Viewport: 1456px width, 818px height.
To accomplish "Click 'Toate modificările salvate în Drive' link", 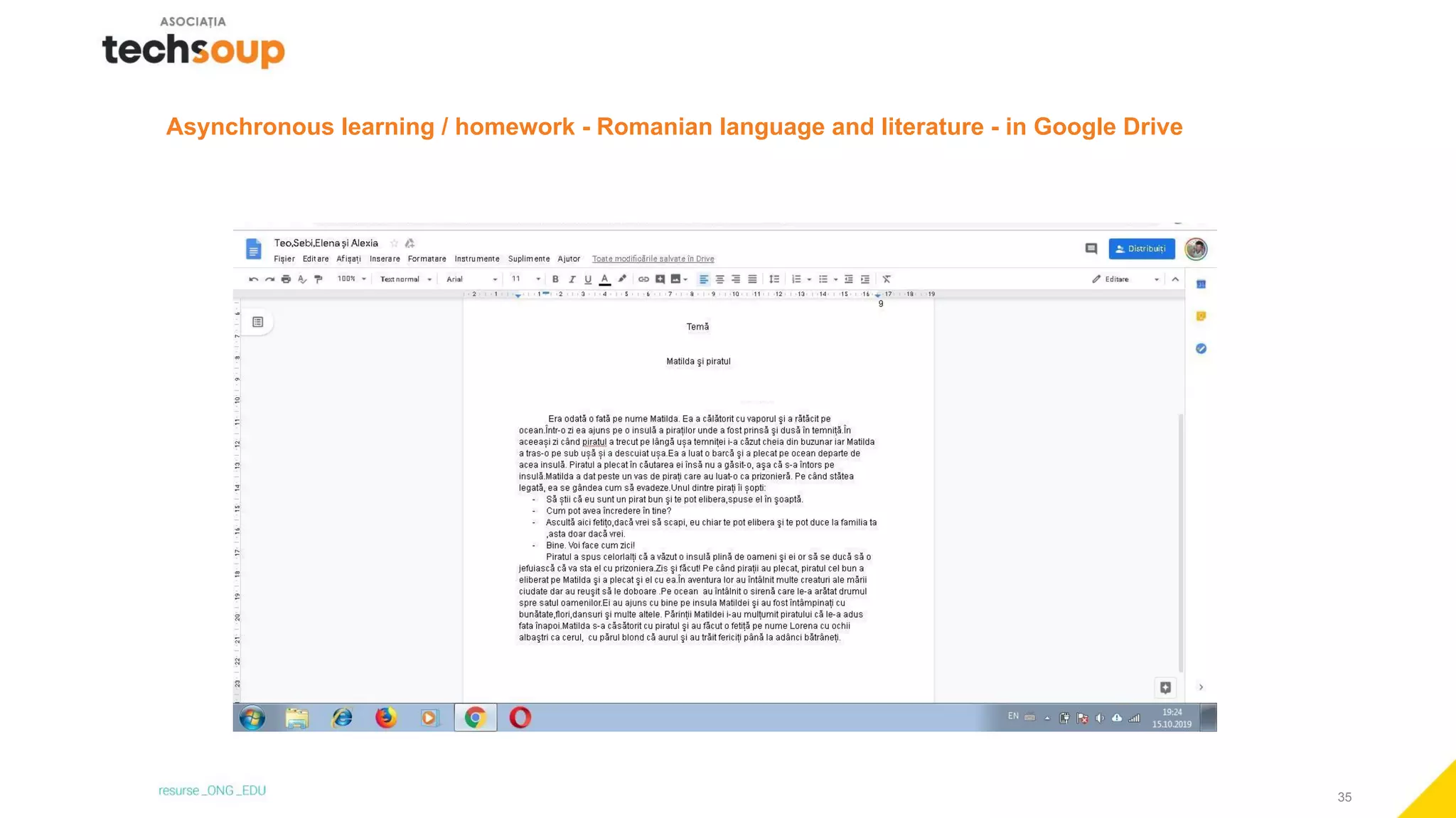I will [x=653, y=259].
